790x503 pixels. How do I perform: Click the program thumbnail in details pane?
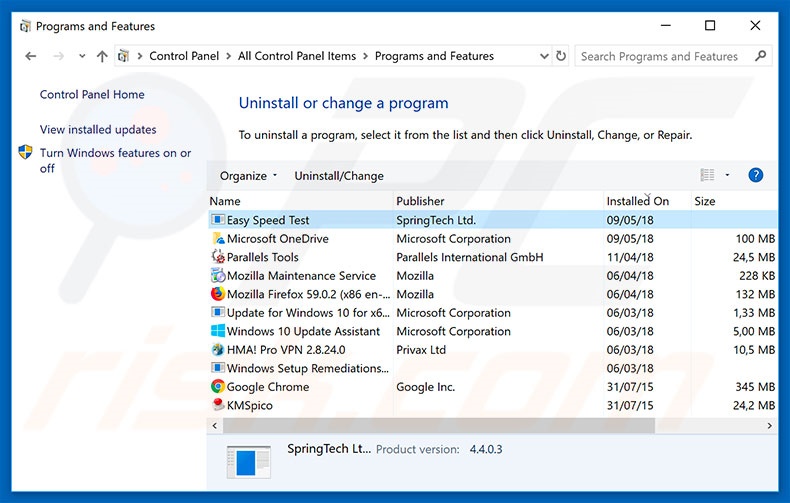(x=248, y=462)
